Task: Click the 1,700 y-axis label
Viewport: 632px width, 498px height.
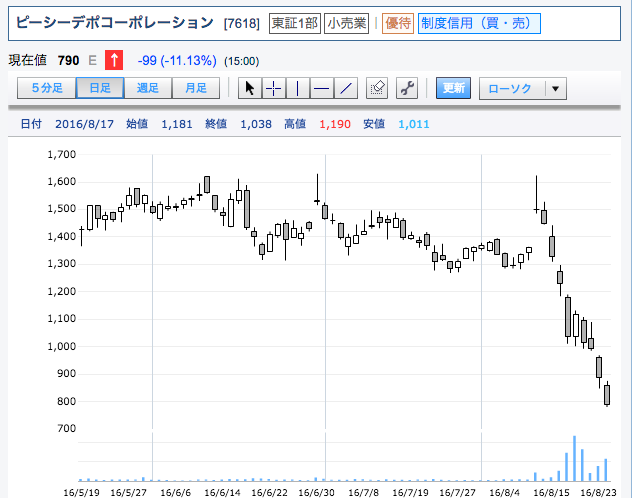Action: 62,154
